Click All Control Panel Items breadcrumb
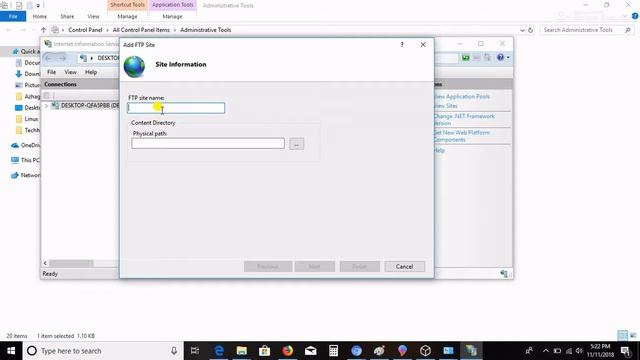 [141, 30]
